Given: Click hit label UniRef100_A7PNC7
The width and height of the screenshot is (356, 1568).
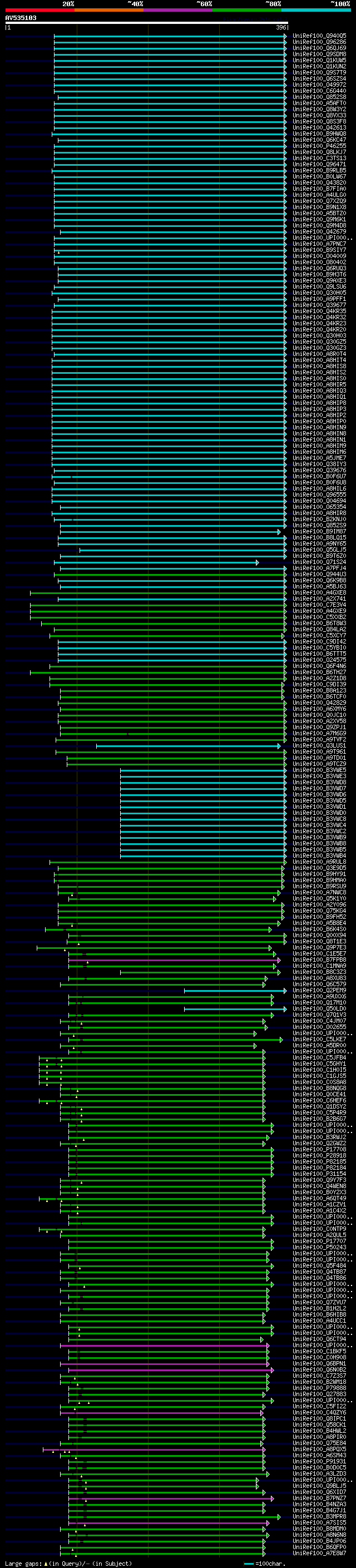Looking at the screenshot, I should pos(319,244).
